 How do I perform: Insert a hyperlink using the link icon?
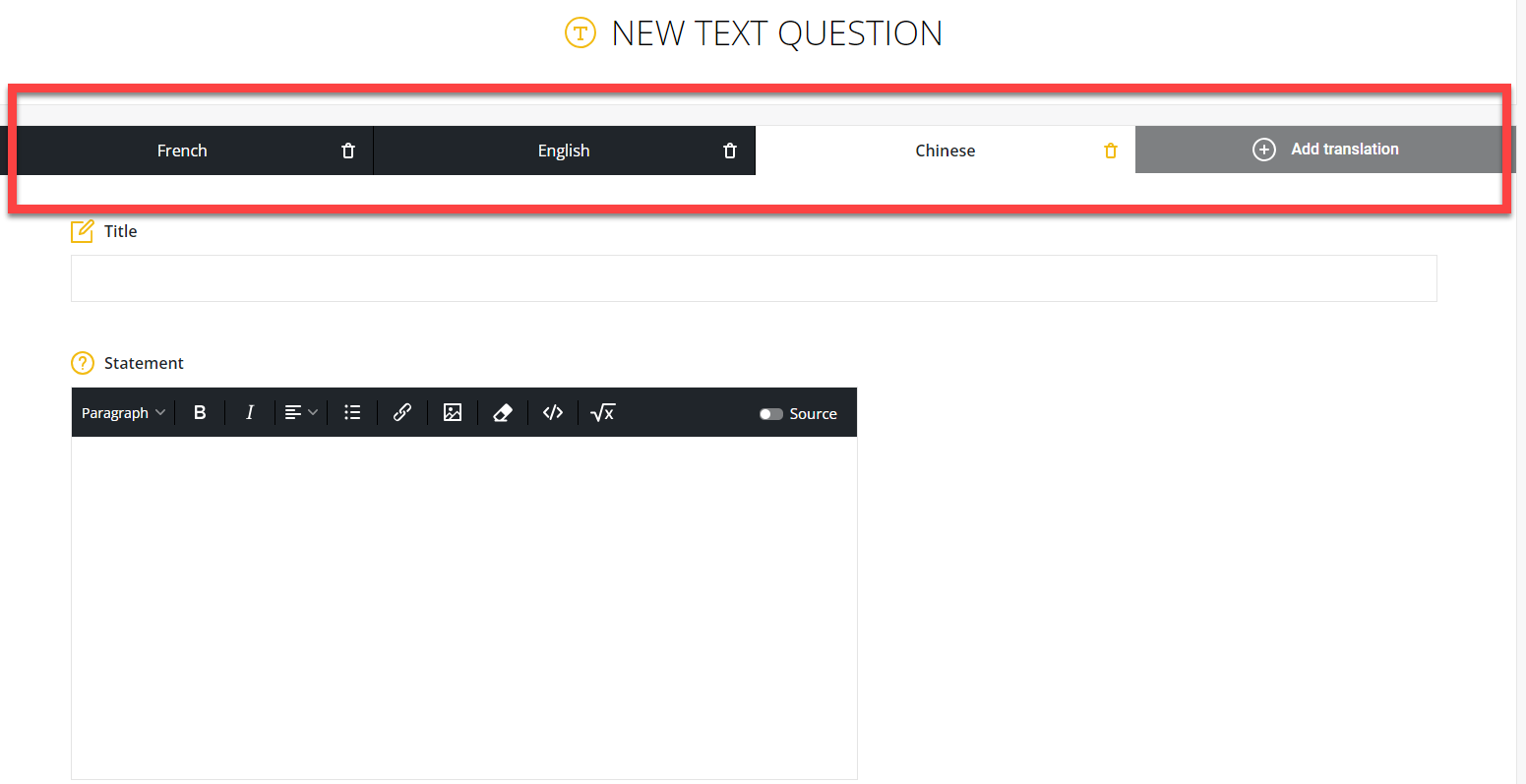tap(402, 413)
